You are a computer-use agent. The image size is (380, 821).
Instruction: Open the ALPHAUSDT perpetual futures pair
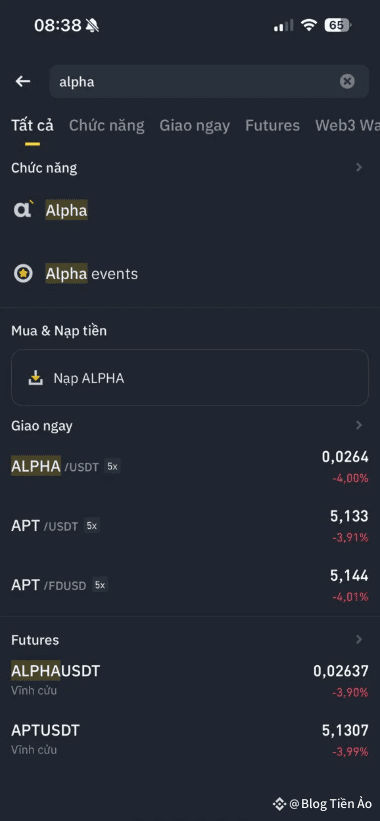(x=190, y=679)
